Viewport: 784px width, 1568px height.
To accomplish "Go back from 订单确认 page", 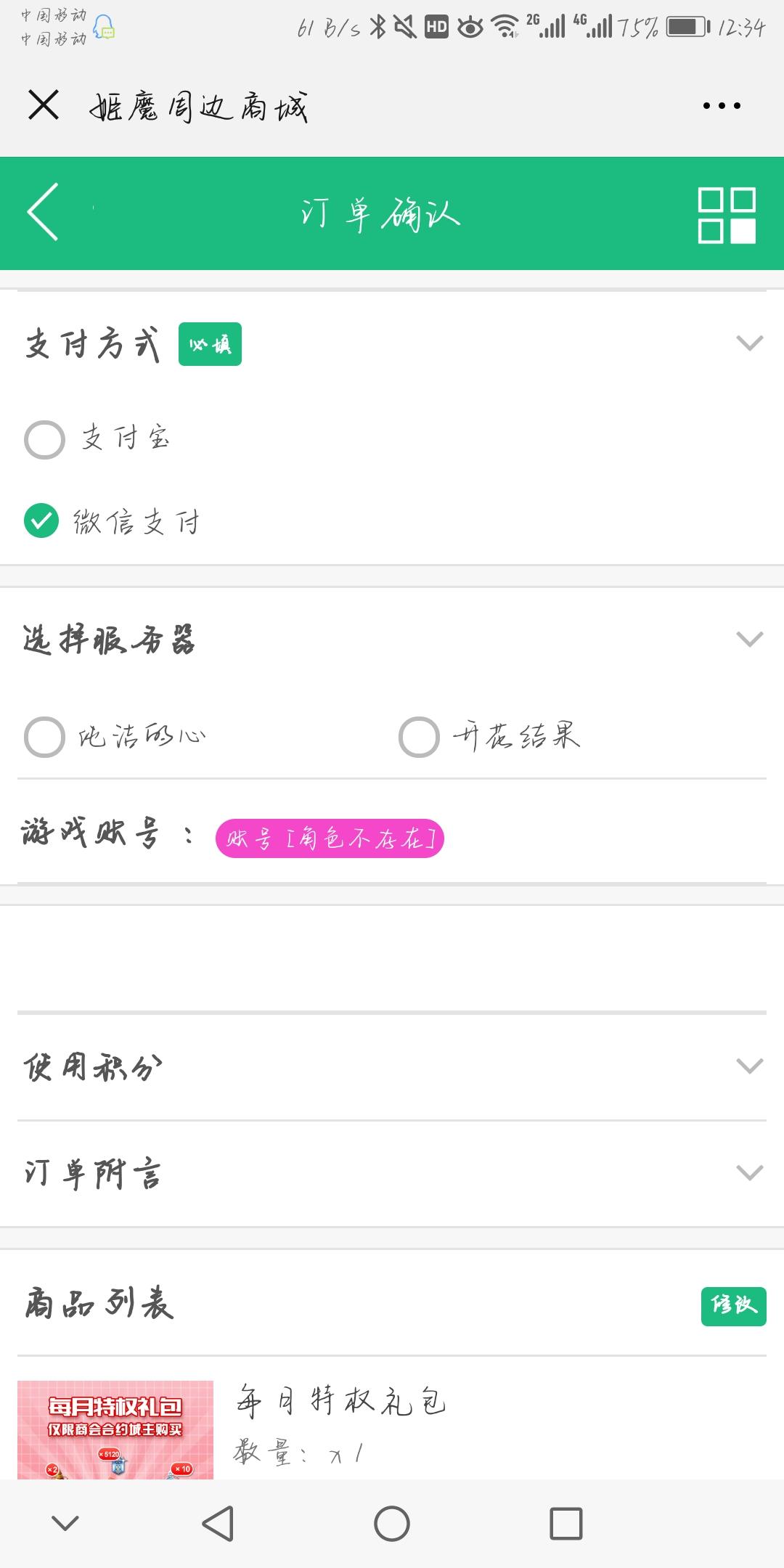I will [43, 212].
